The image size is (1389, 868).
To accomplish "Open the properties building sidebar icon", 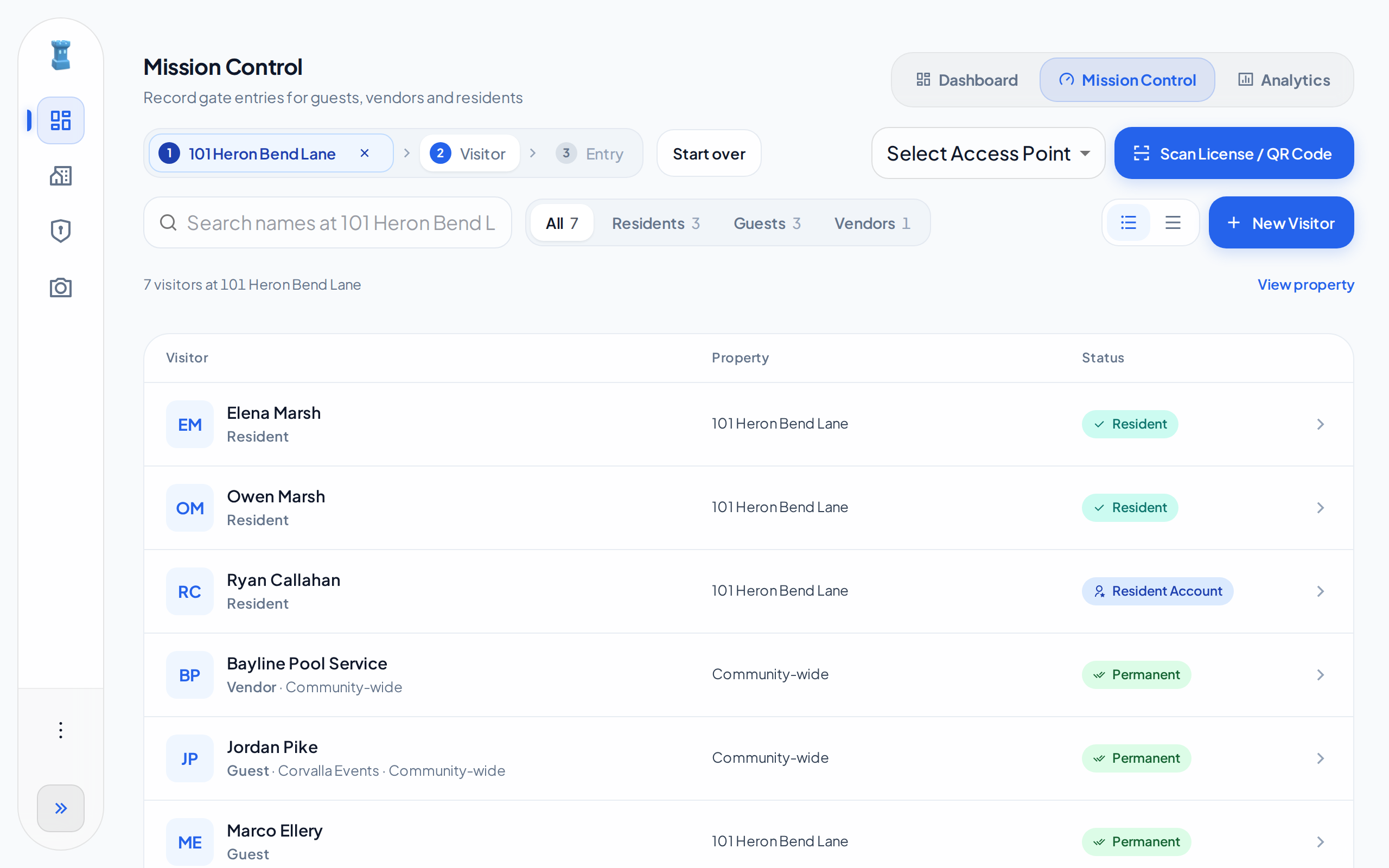I will click(x=61, y=176).
